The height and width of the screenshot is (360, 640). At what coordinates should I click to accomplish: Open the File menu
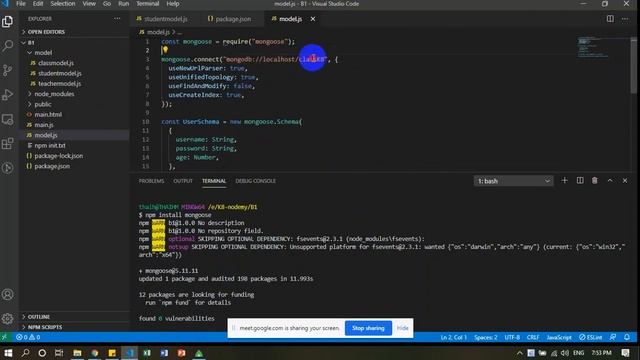(21, 4)
